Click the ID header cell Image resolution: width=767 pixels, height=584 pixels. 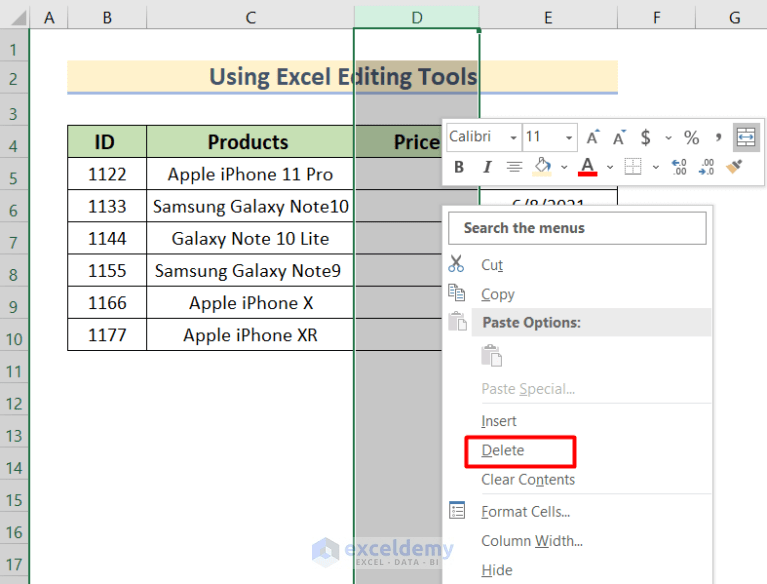coord(107,142)
